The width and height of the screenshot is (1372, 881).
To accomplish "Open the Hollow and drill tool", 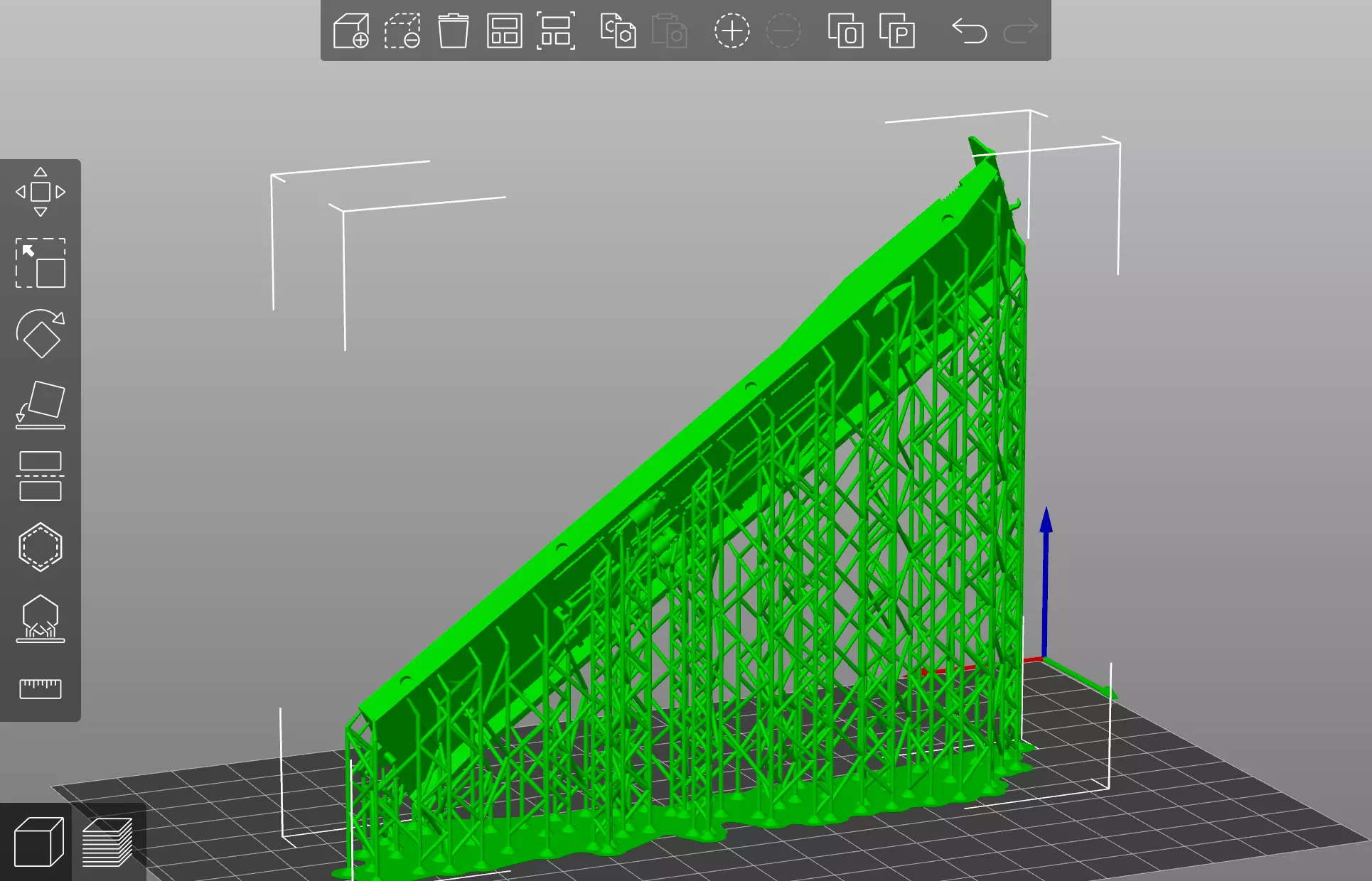I will pyautogui.click(x=41, y=547).
